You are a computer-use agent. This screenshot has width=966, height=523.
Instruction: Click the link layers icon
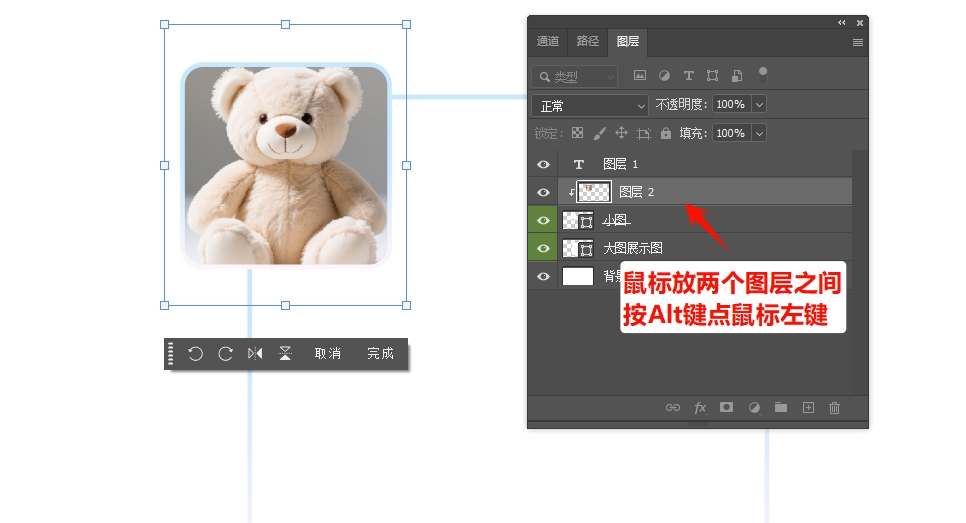(673, 408)
